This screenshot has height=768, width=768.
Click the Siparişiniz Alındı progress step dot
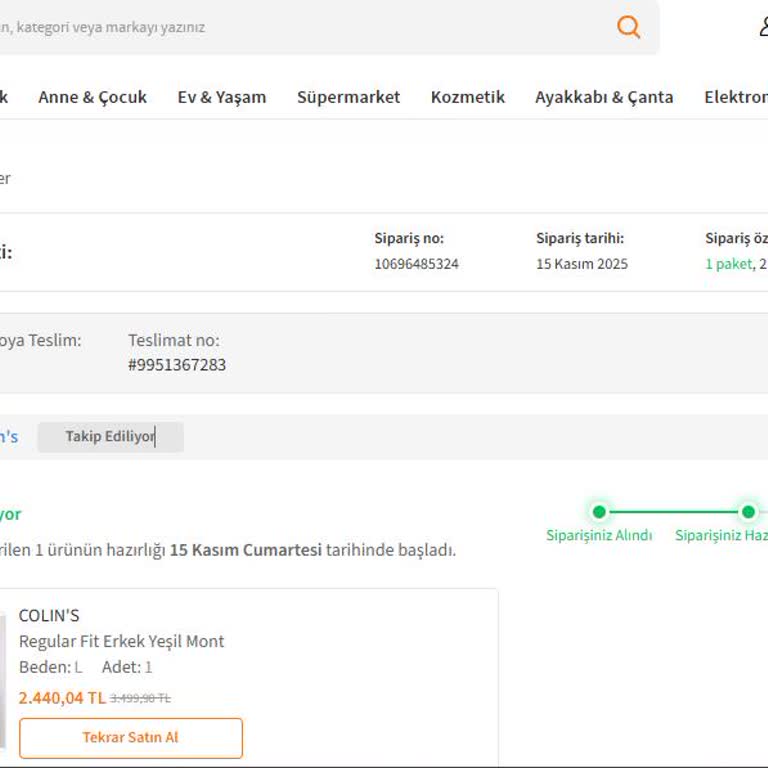click(x=599, y=512)
